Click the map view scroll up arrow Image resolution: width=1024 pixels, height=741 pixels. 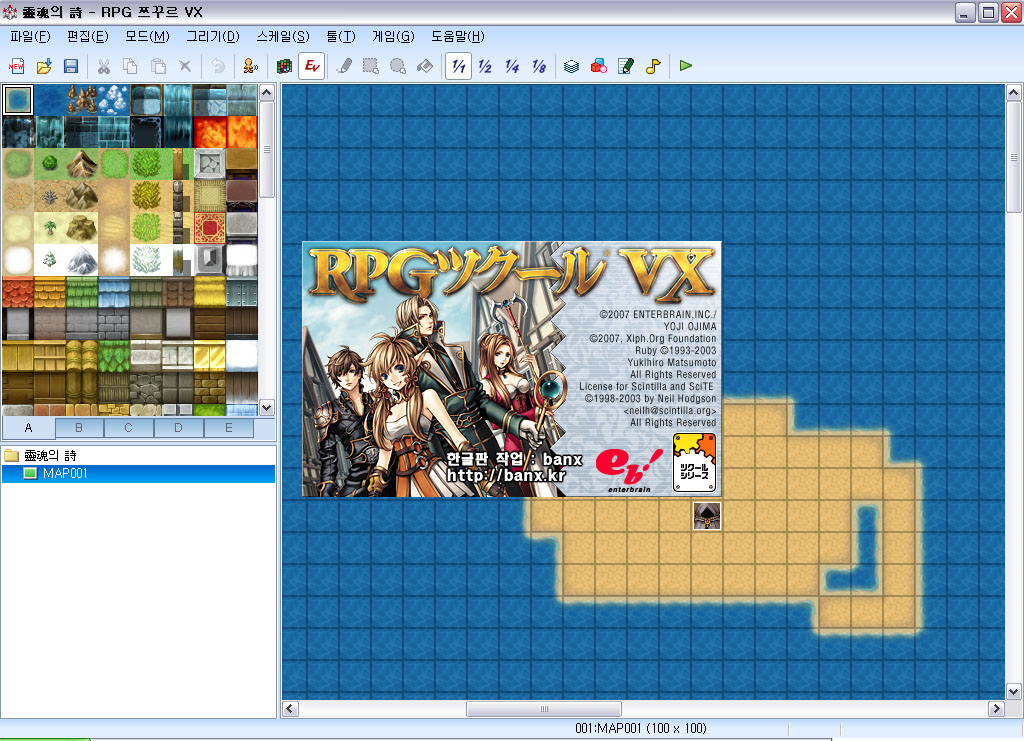(x=1014, y=93)
